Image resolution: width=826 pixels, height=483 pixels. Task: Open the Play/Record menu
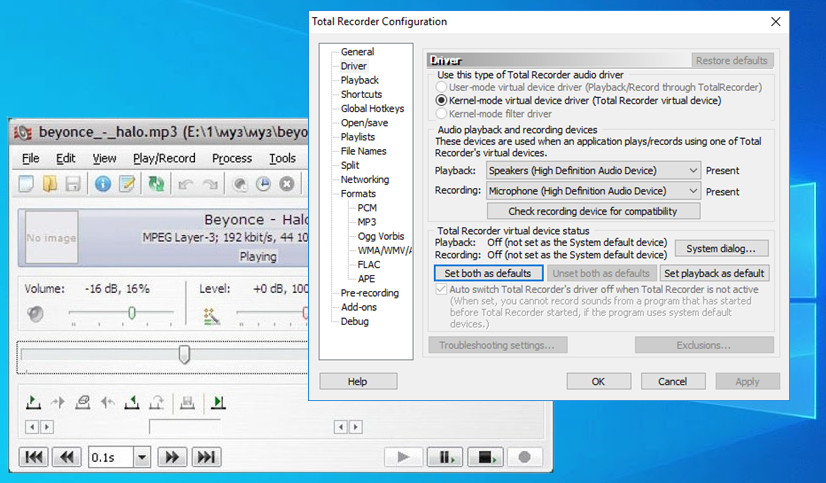(x=164, y=158)
